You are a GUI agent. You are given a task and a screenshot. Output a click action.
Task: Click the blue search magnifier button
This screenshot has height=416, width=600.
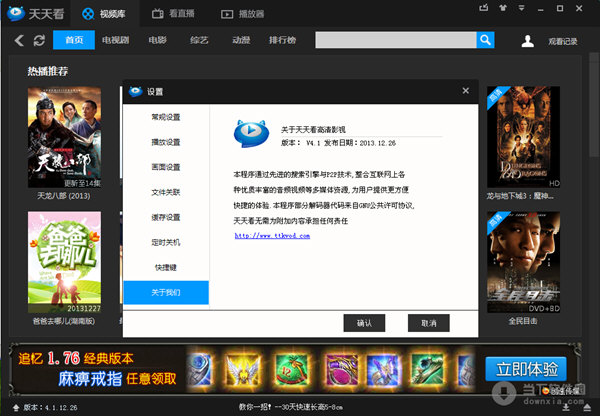click(485, 40)
